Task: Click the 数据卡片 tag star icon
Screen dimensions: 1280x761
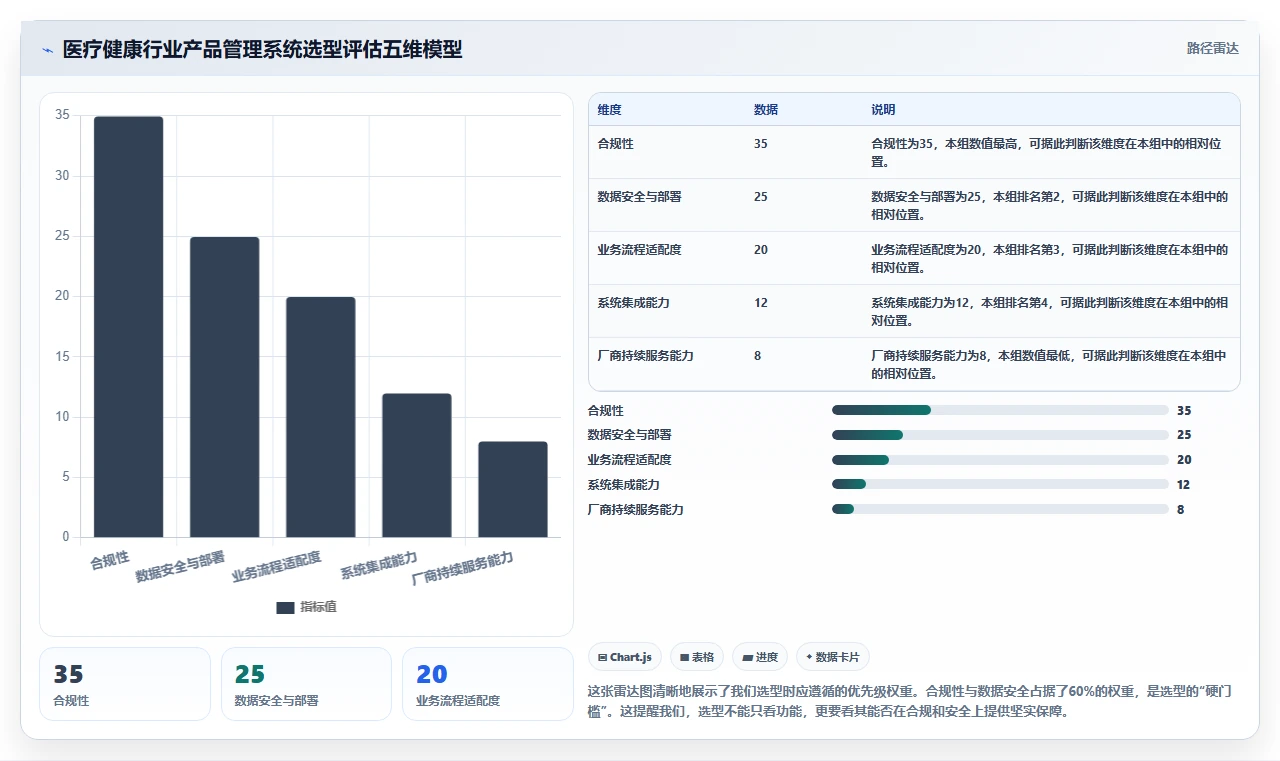Action: 809,657
